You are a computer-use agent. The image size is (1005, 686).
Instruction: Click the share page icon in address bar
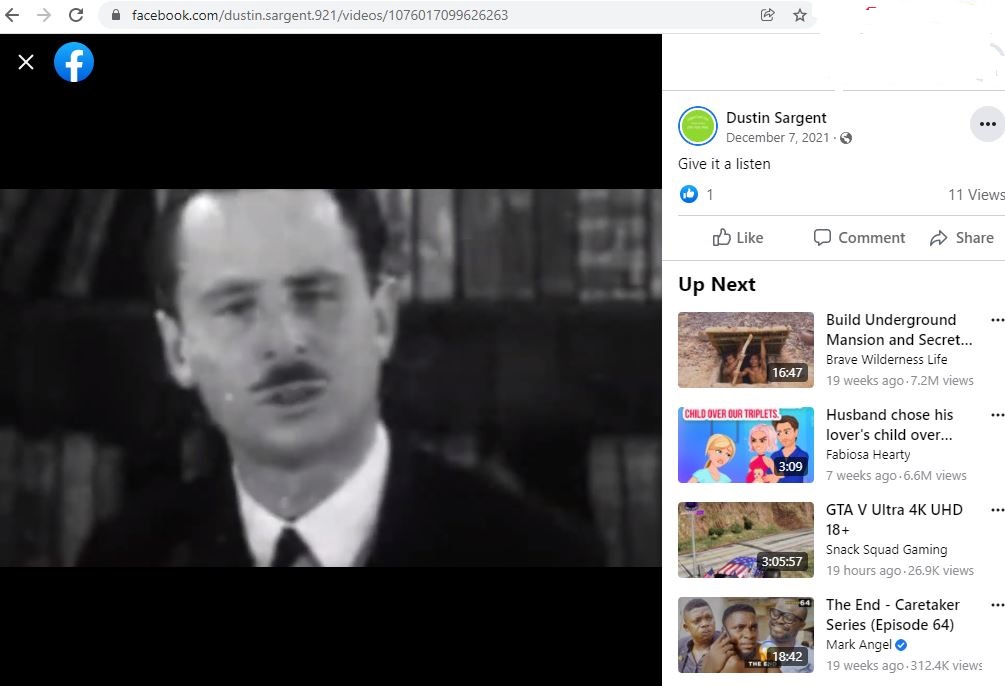(x=767, y=15)
